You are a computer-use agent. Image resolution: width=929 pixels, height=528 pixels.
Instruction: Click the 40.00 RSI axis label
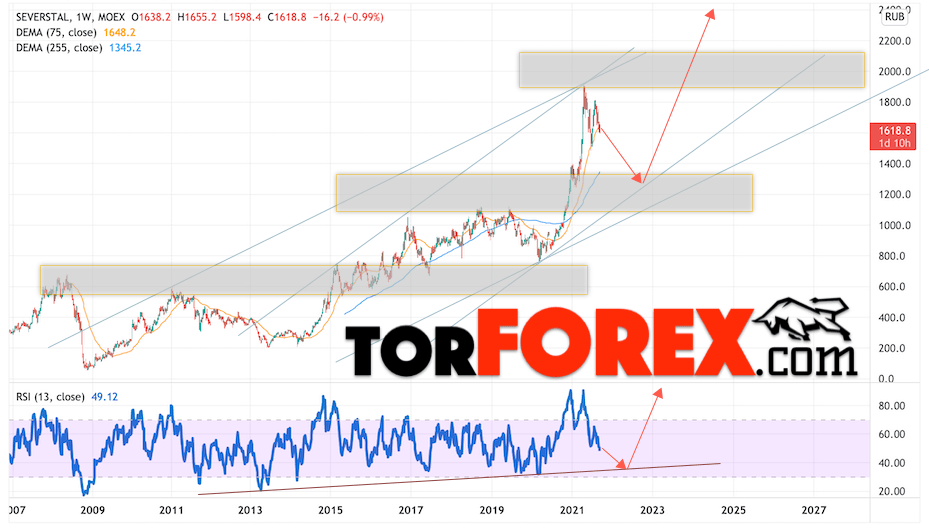[892, 463]
